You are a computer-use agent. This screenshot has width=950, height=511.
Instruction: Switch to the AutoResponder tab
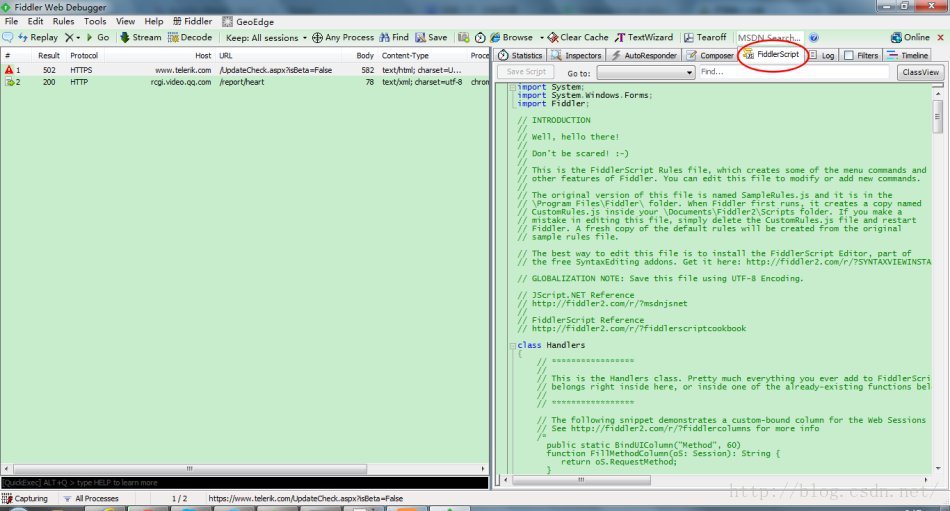tap(643, 55)
